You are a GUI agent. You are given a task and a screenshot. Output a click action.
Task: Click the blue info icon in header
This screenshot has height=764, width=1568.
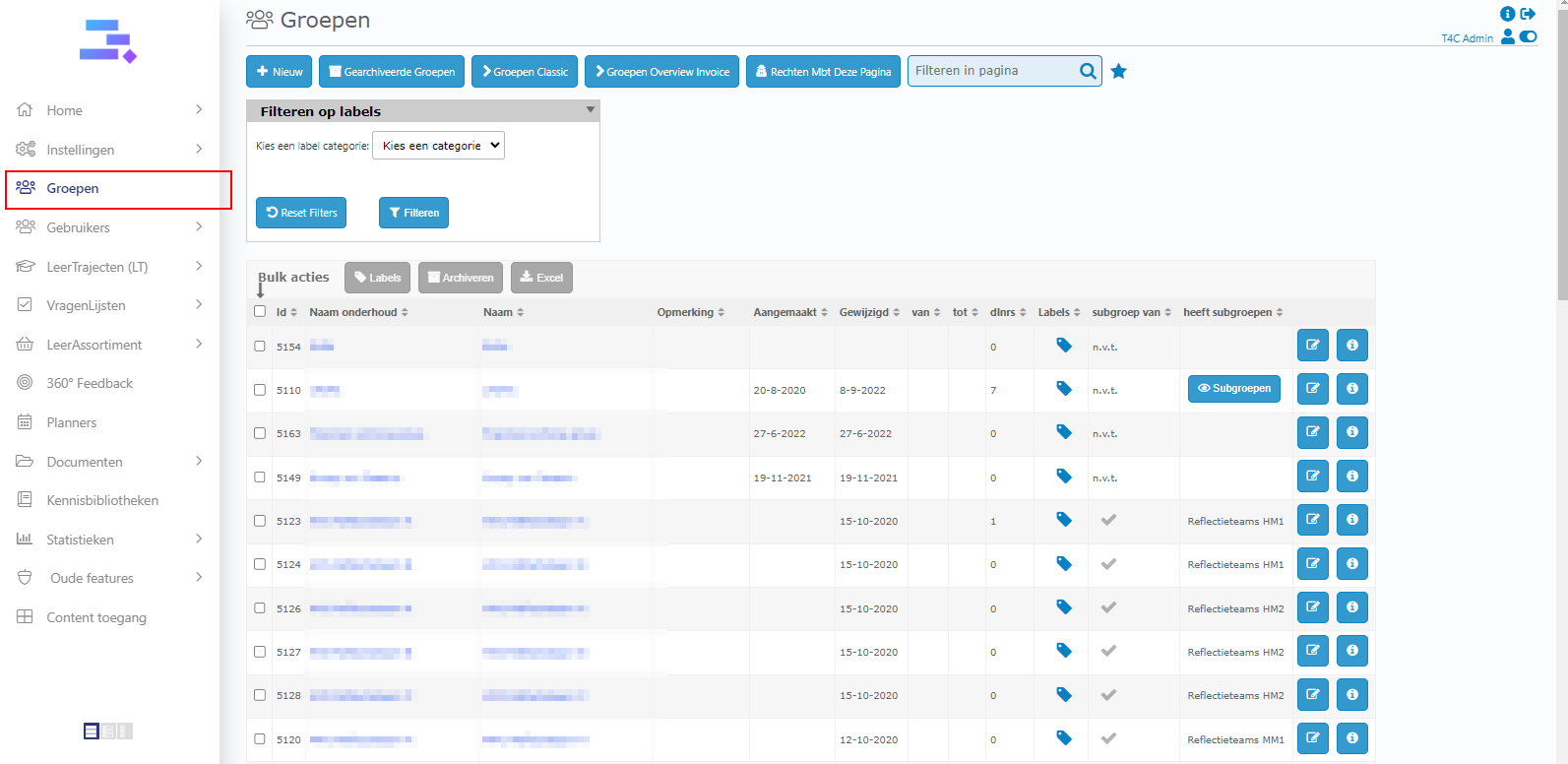coord(1507,14)
